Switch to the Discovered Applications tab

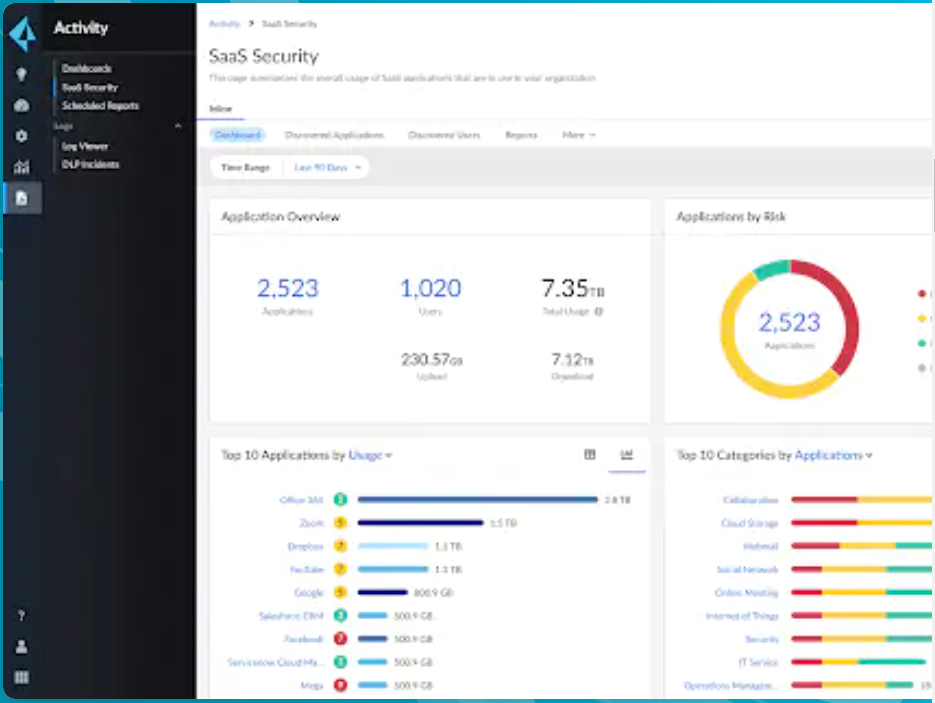[x=335, y=135]
